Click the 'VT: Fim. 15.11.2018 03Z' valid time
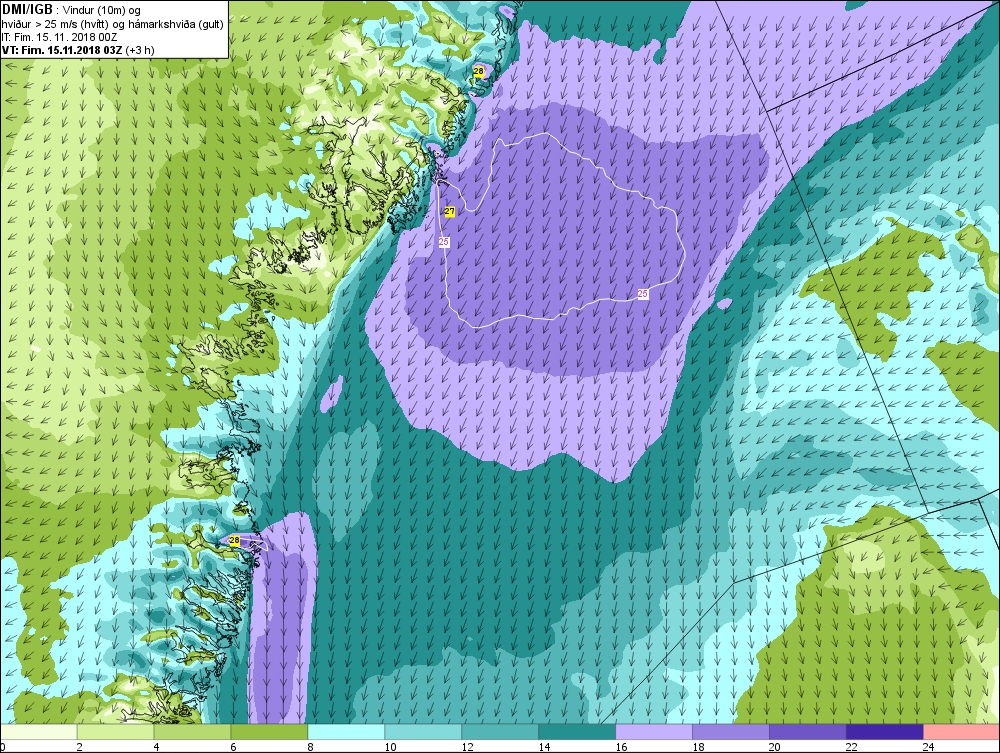 pos(62,50)
